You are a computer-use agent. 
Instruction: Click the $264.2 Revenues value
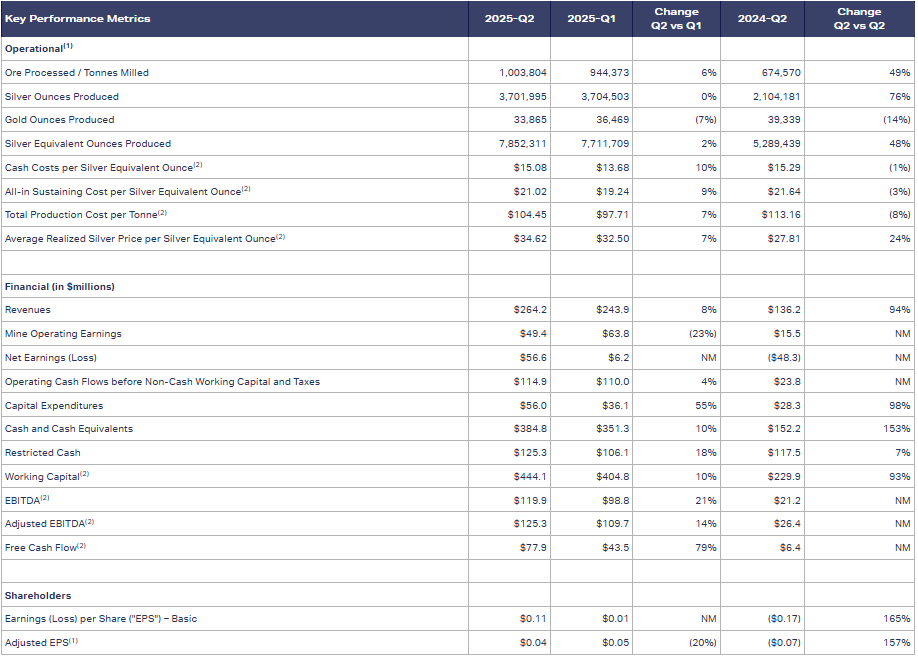tap(530, 310)
